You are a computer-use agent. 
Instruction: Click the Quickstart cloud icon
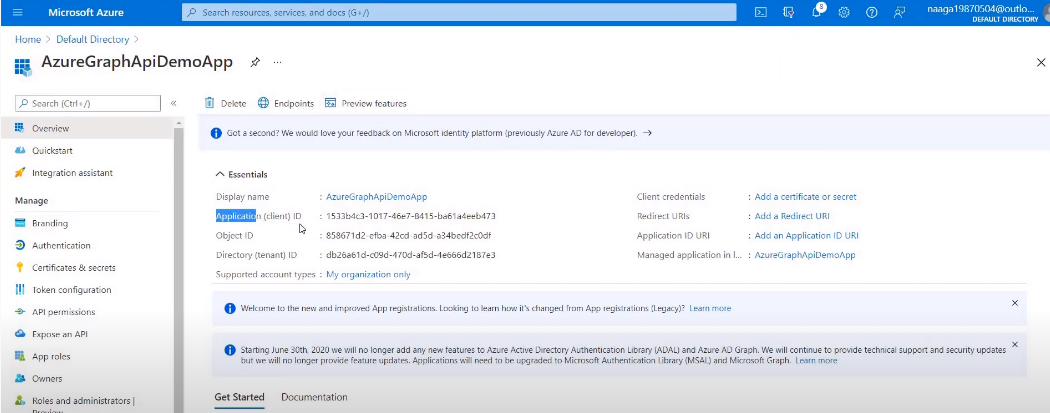(x=19, y=151)
